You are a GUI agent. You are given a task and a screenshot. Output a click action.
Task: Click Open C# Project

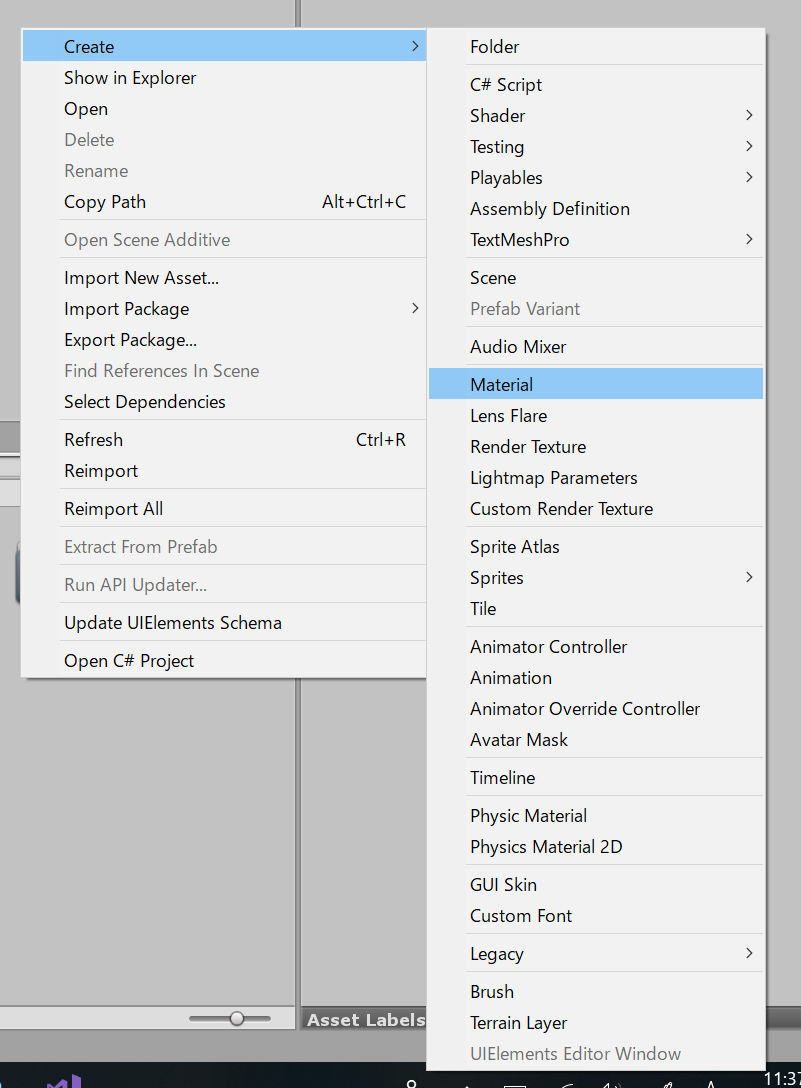[129, 661]
